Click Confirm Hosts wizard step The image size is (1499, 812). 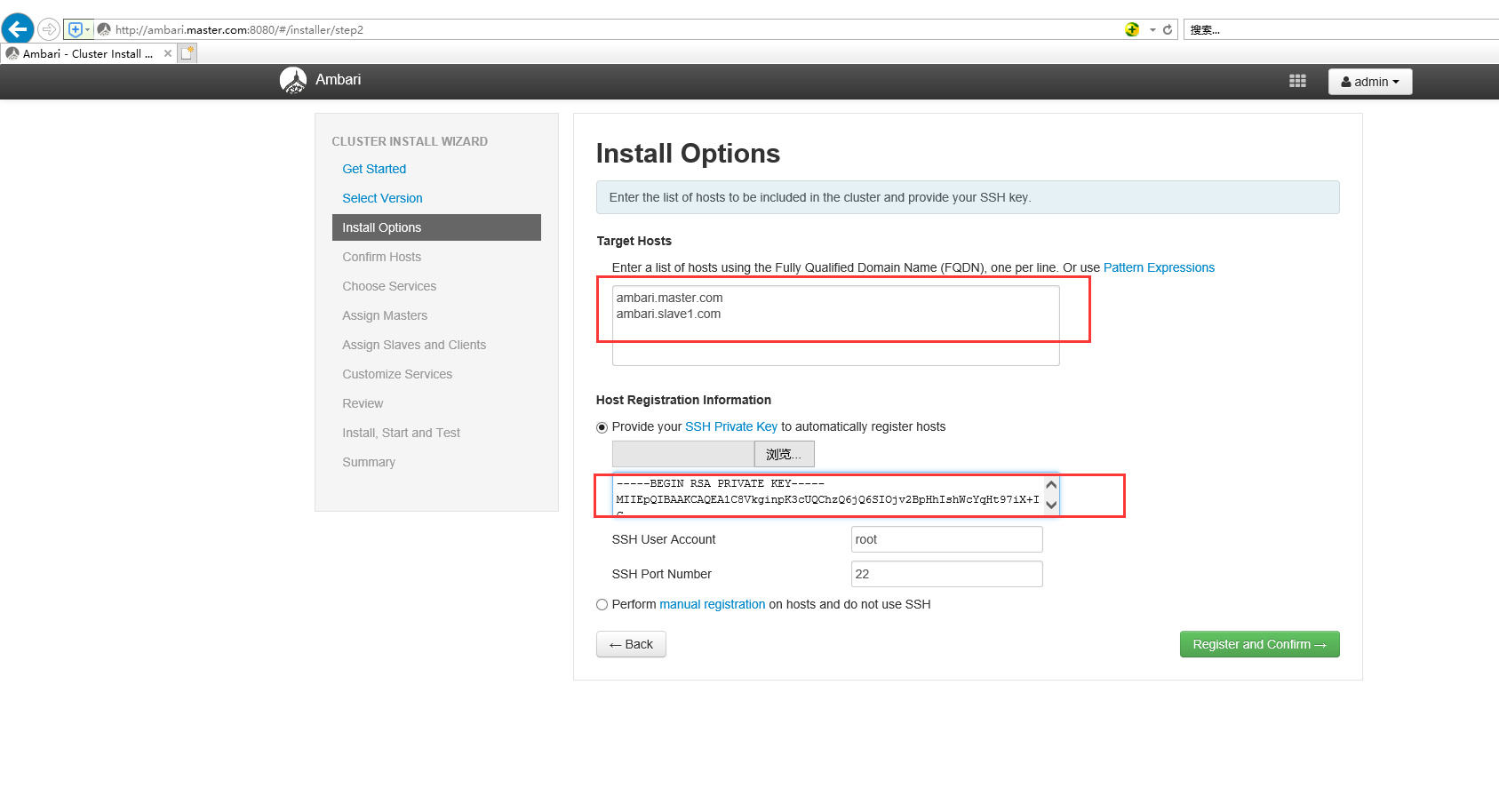382,257
